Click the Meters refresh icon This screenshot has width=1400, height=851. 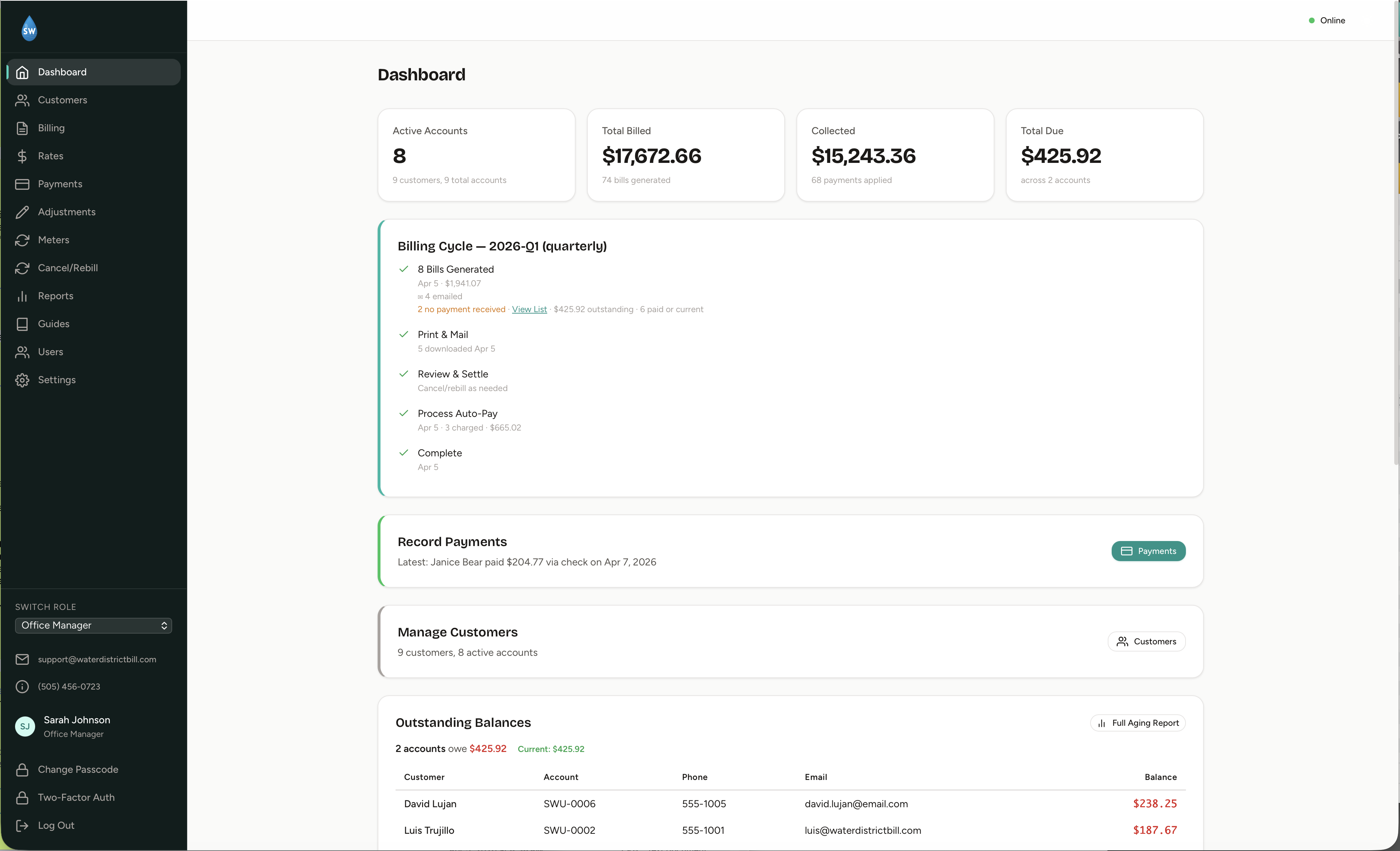[22, 240]
